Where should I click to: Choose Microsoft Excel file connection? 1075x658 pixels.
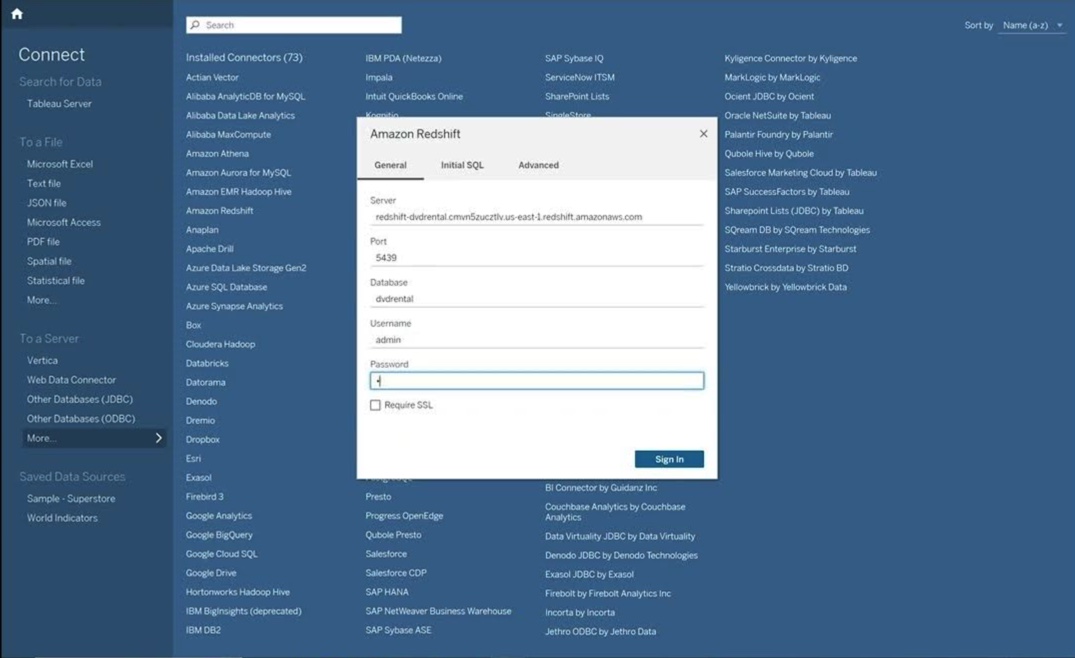tap(60, 164)
